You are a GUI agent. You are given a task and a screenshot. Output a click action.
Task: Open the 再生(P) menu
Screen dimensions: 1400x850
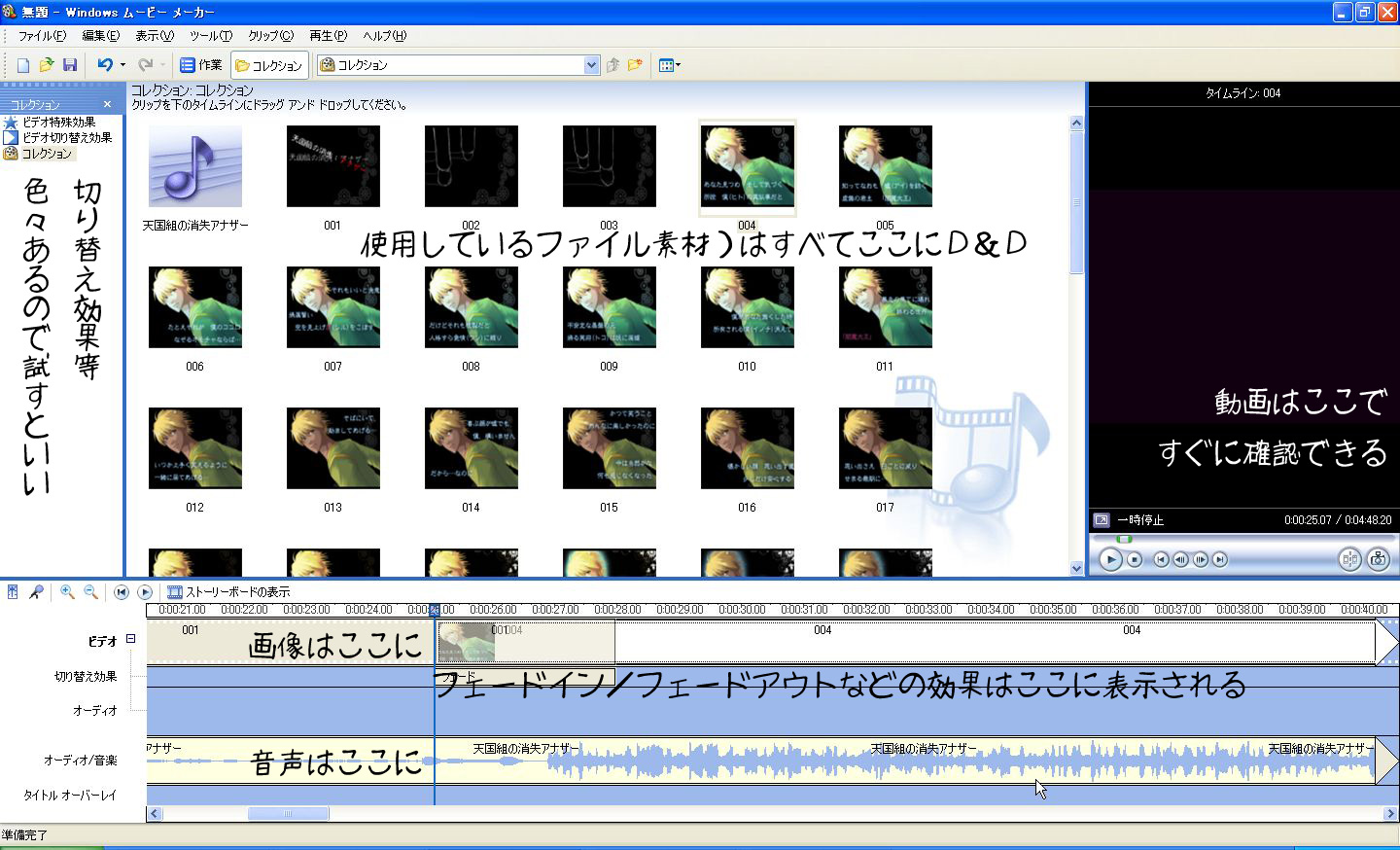point(328,36)
